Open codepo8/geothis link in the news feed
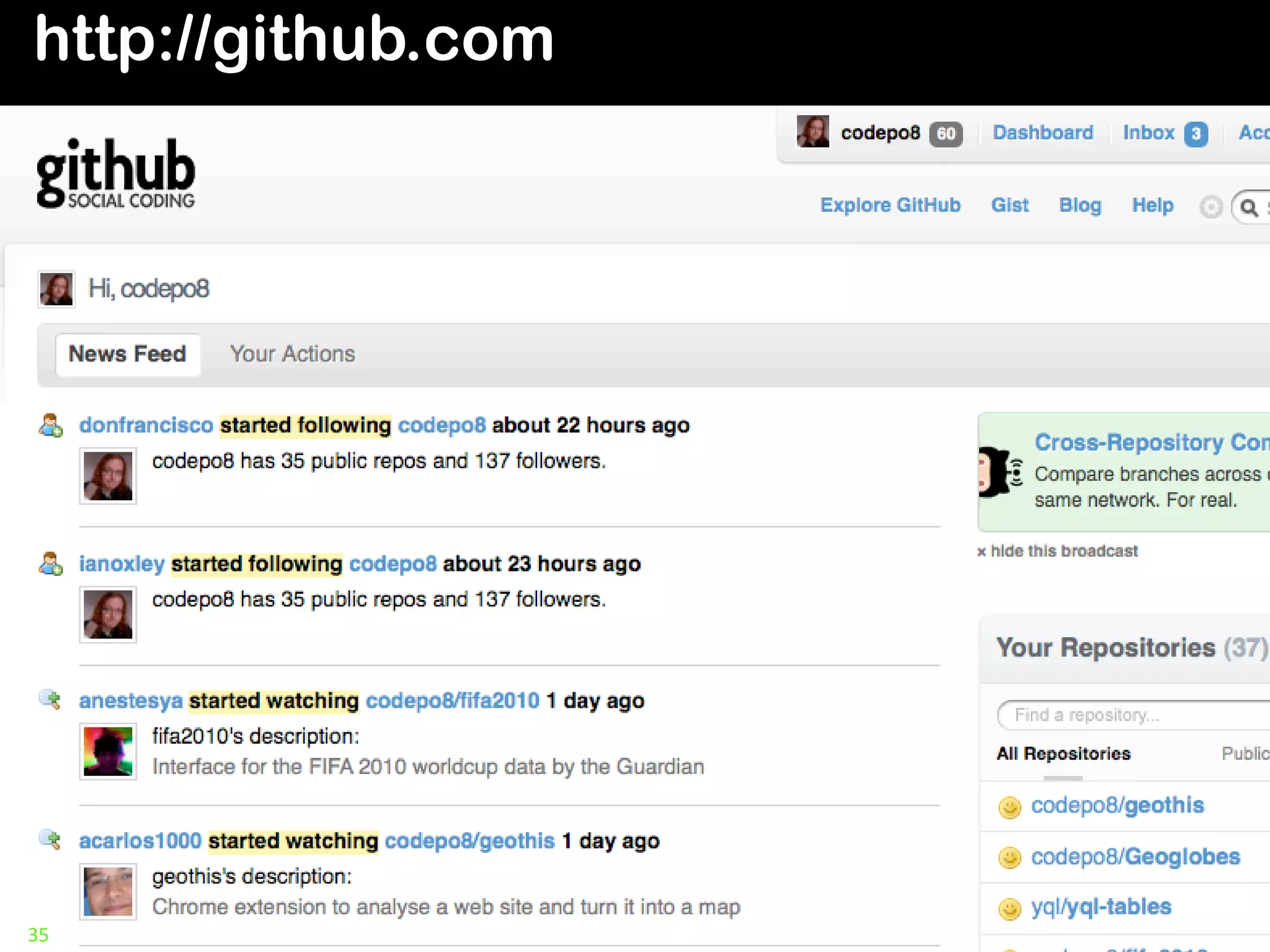The width and height of the screenshot is (1270, 952). pos(469,841)
